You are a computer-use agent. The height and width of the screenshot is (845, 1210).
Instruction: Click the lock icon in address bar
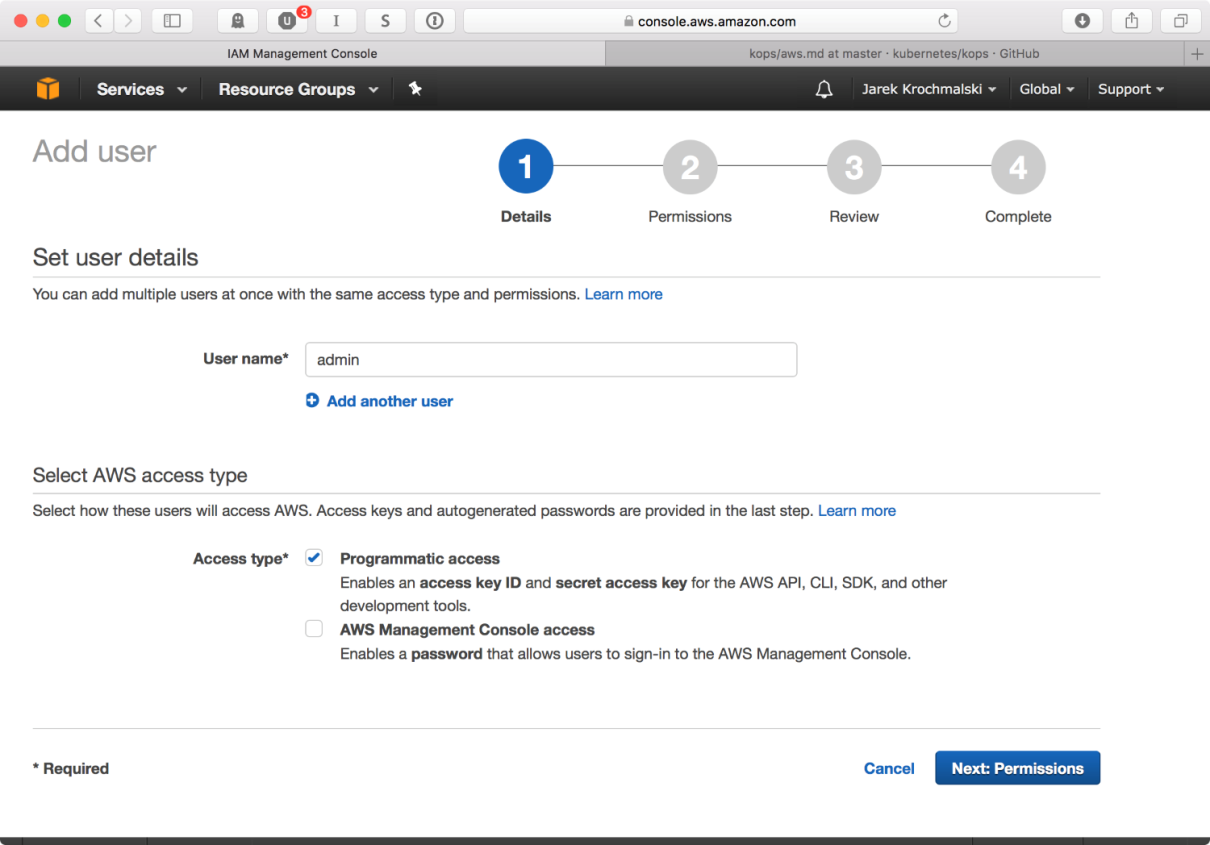628,21
